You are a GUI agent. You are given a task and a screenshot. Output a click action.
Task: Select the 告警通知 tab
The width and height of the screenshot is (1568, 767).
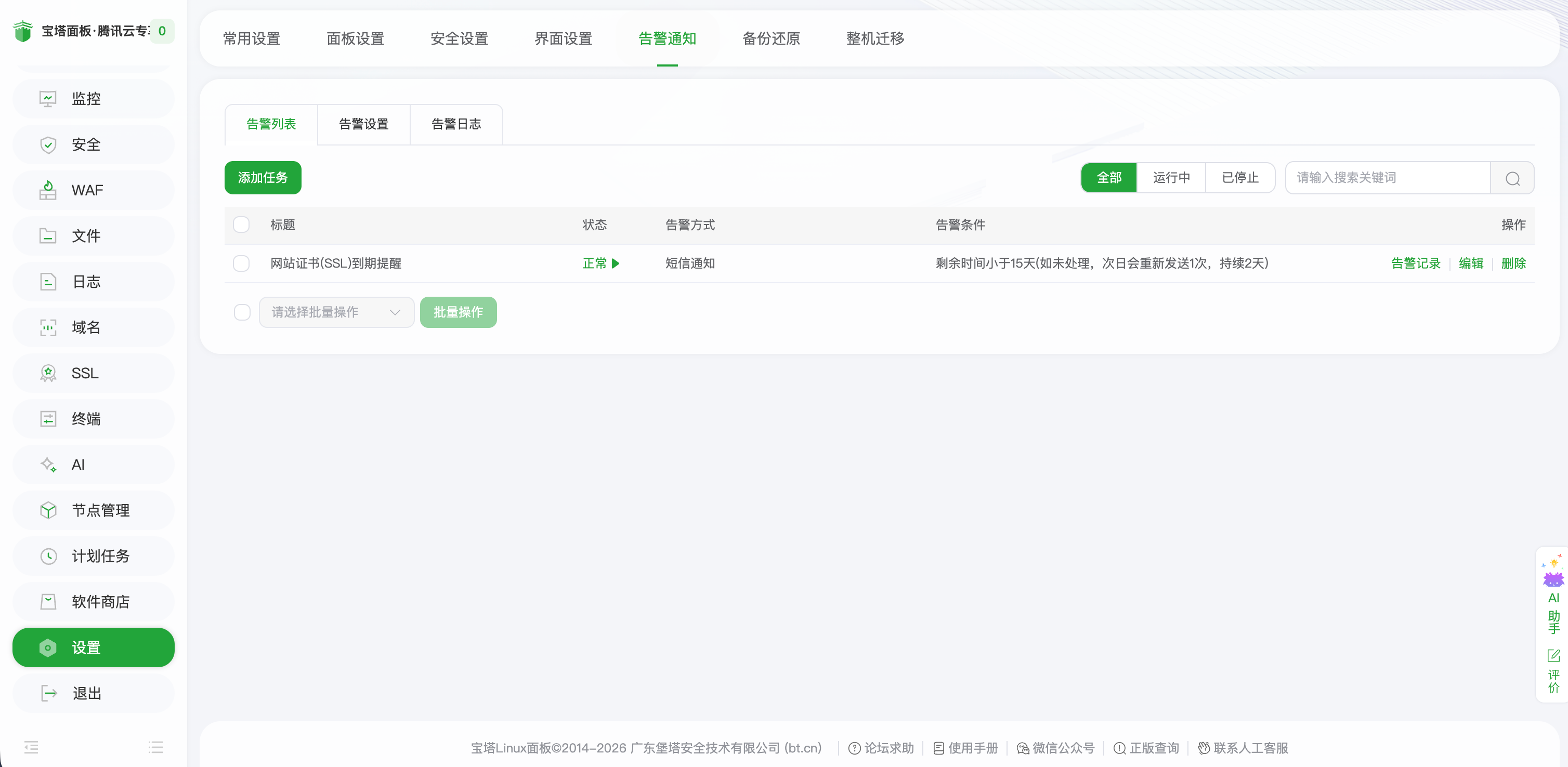point(667,39)
